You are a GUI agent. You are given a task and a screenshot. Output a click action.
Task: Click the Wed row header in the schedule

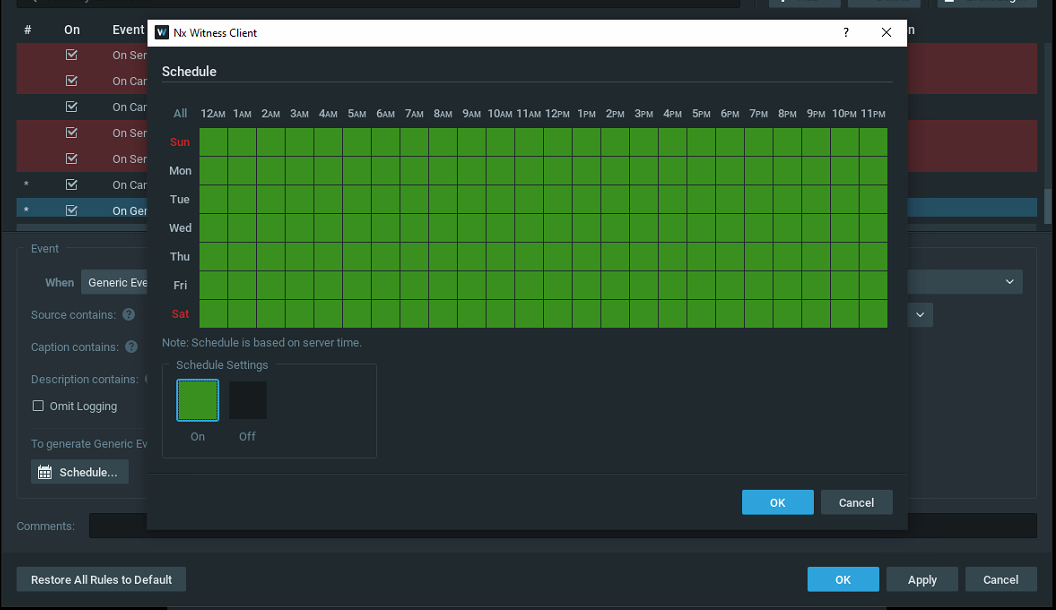point(180,228)
